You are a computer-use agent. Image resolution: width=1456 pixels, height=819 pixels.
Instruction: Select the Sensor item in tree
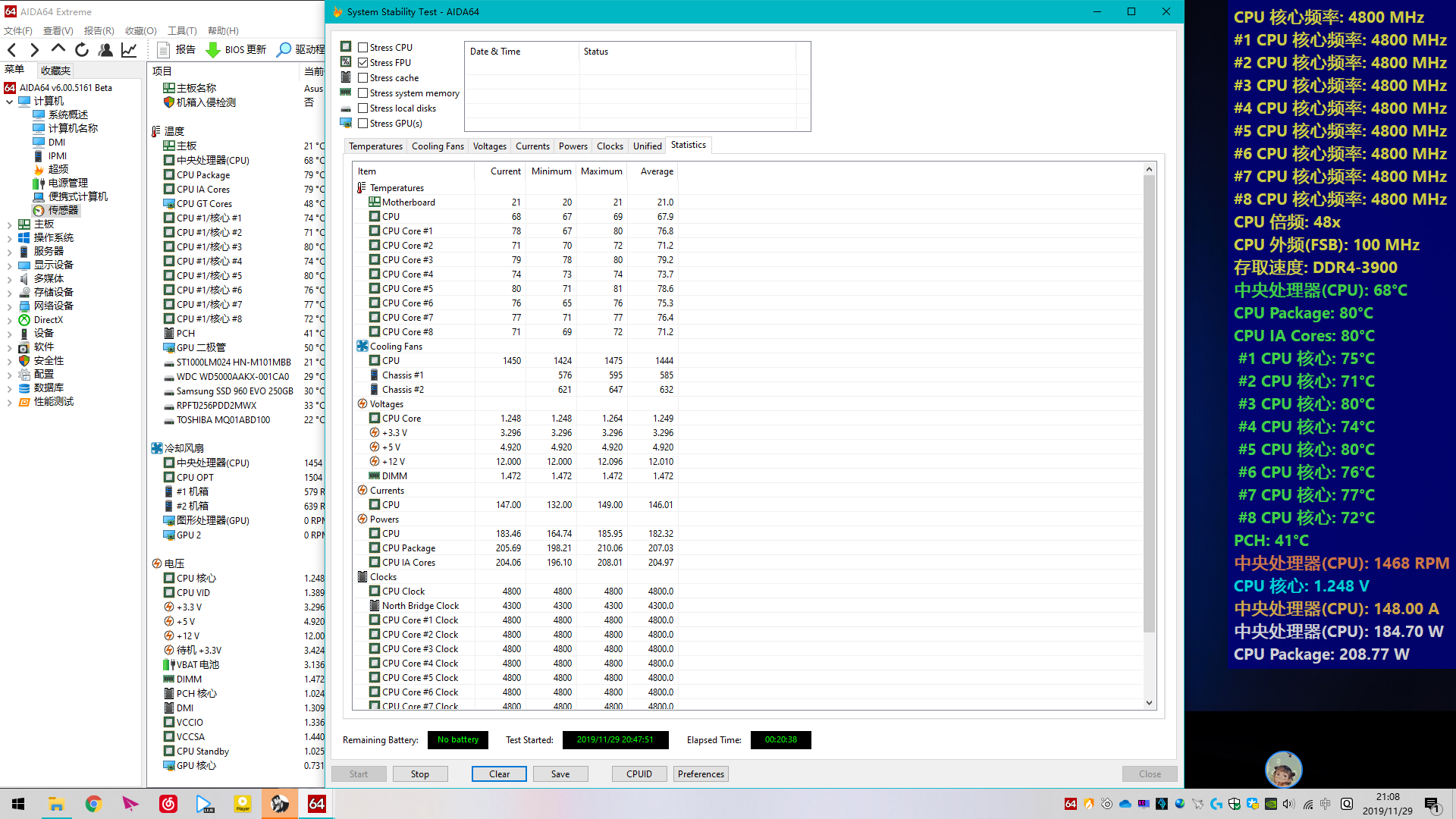pos(62,210)
